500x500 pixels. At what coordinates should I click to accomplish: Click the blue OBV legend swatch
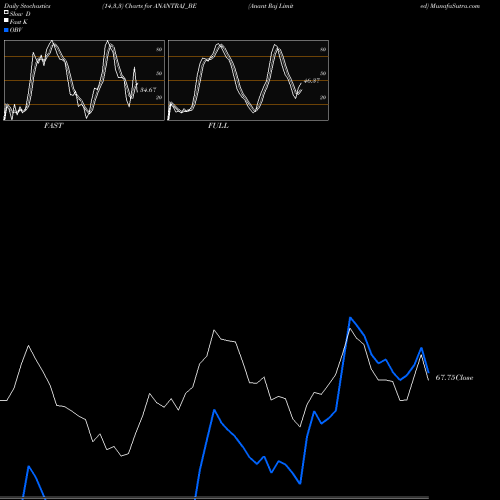coord(6,30)
